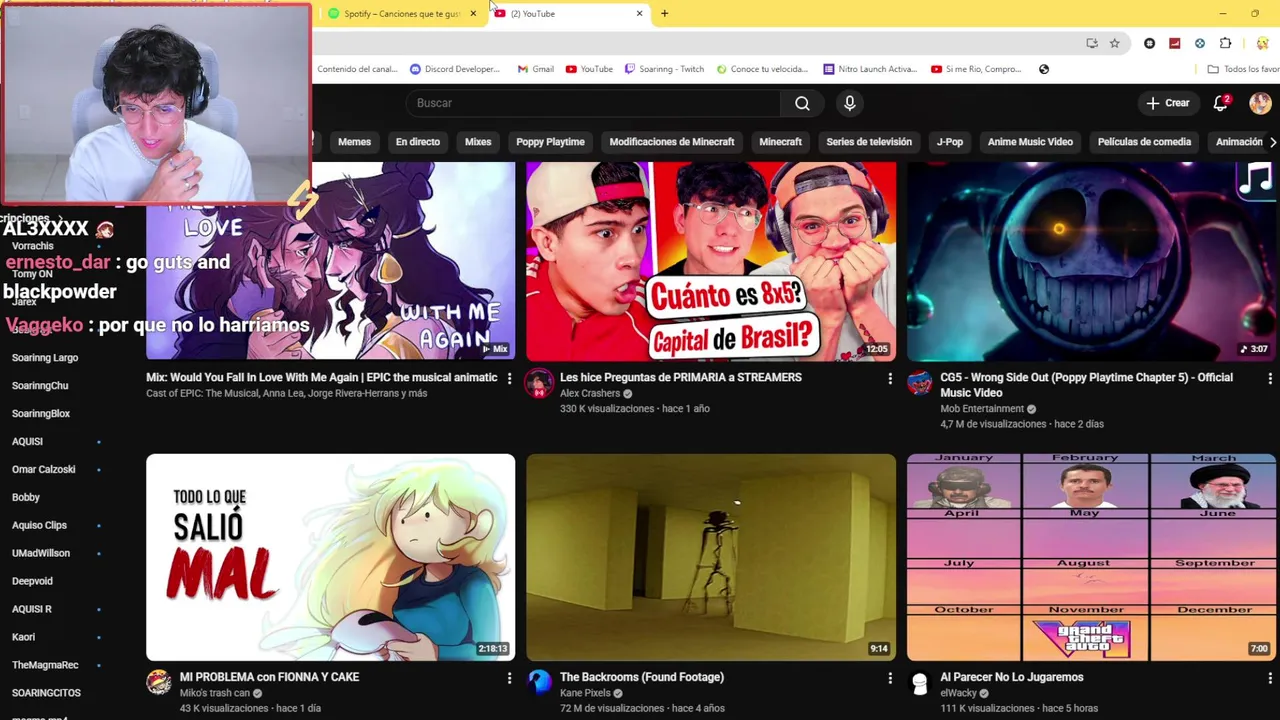This screenshot has height=720, width=1280.
Task: Click the red chart extension icon
Action: point(1174,43)
